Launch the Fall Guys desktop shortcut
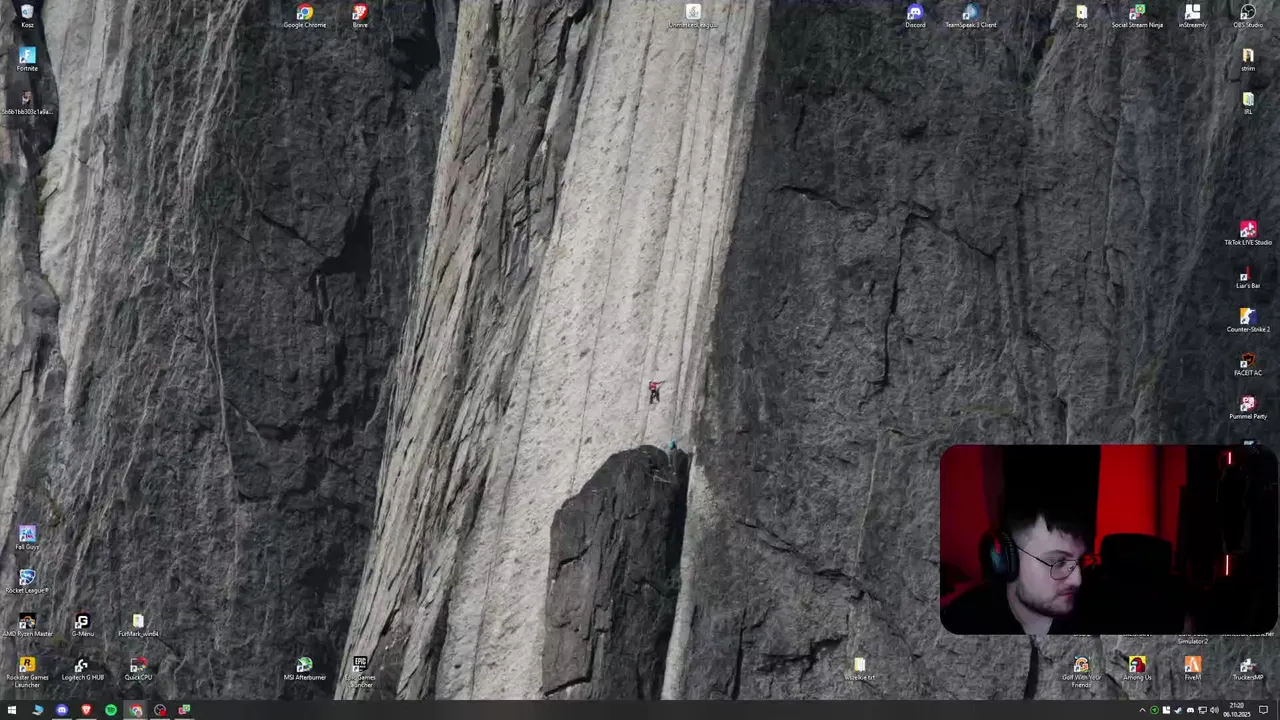This screenshot has width=1280, height=720. 27,538
